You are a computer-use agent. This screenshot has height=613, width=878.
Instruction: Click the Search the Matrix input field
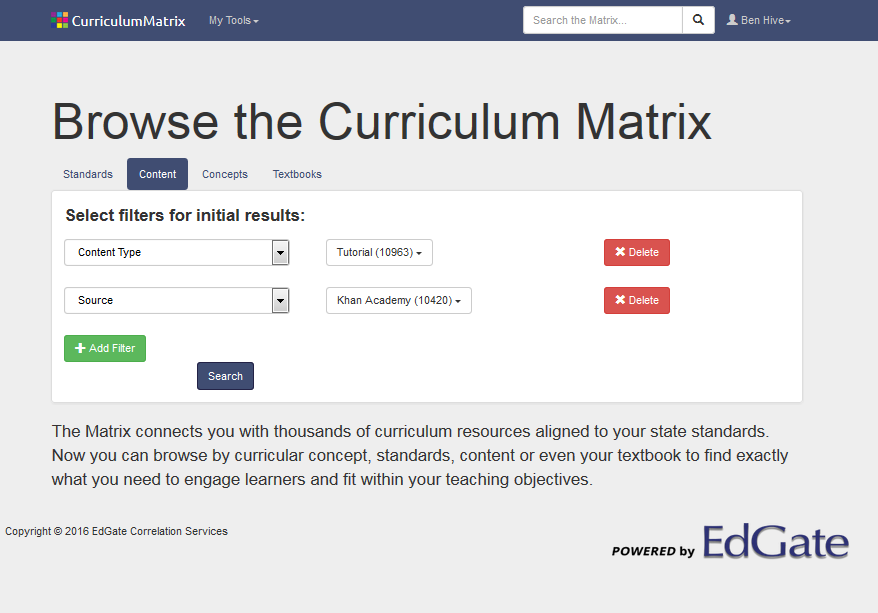click(603, 20)
